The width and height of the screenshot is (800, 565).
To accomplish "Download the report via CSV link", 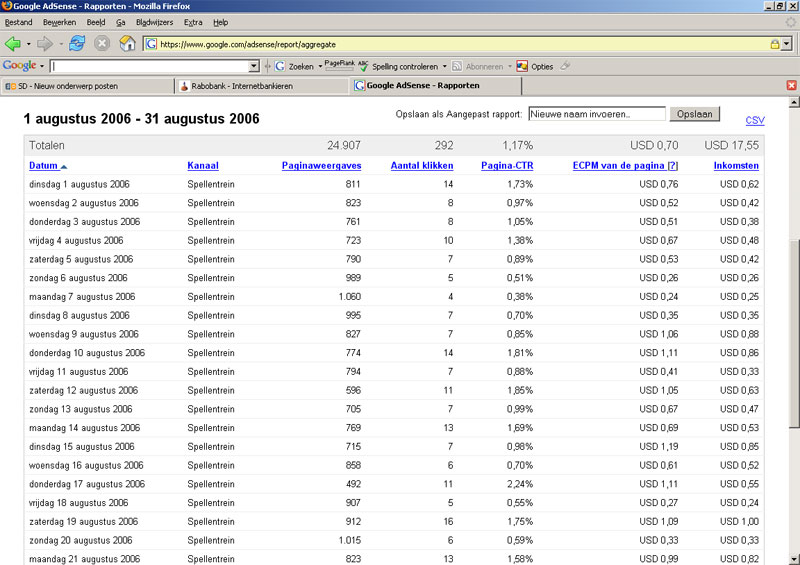I will click(x=755, y=120).
